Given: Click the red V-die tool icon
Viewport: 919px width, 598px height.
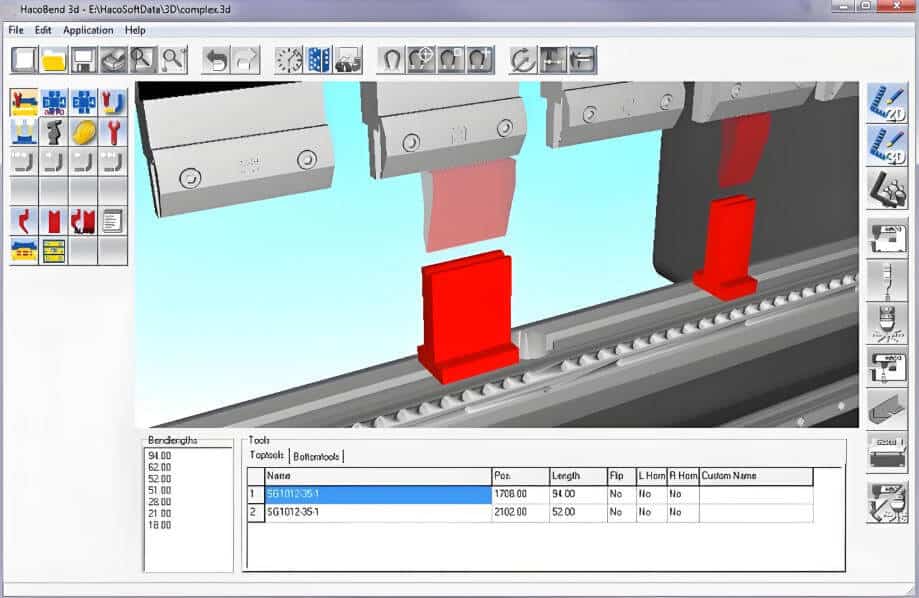Looking at the screenshot, I should point(54,222).
